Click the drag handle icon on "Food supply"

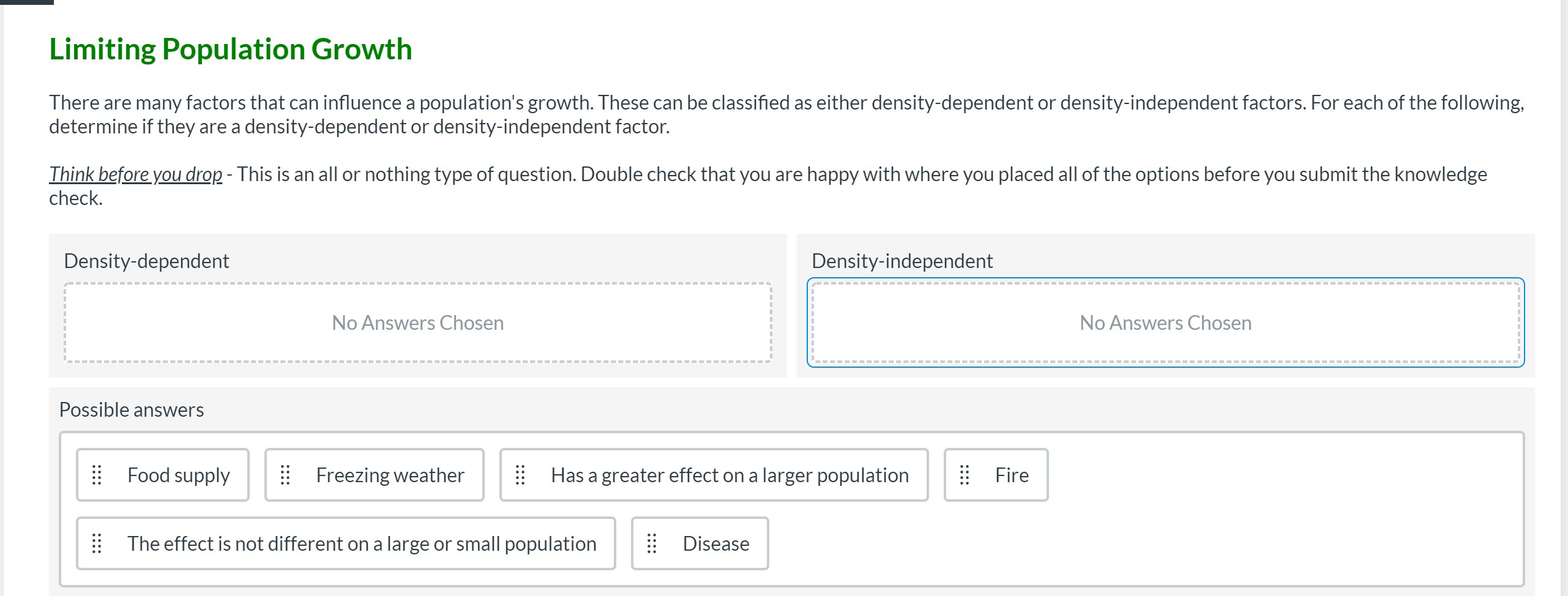point(98,475)
